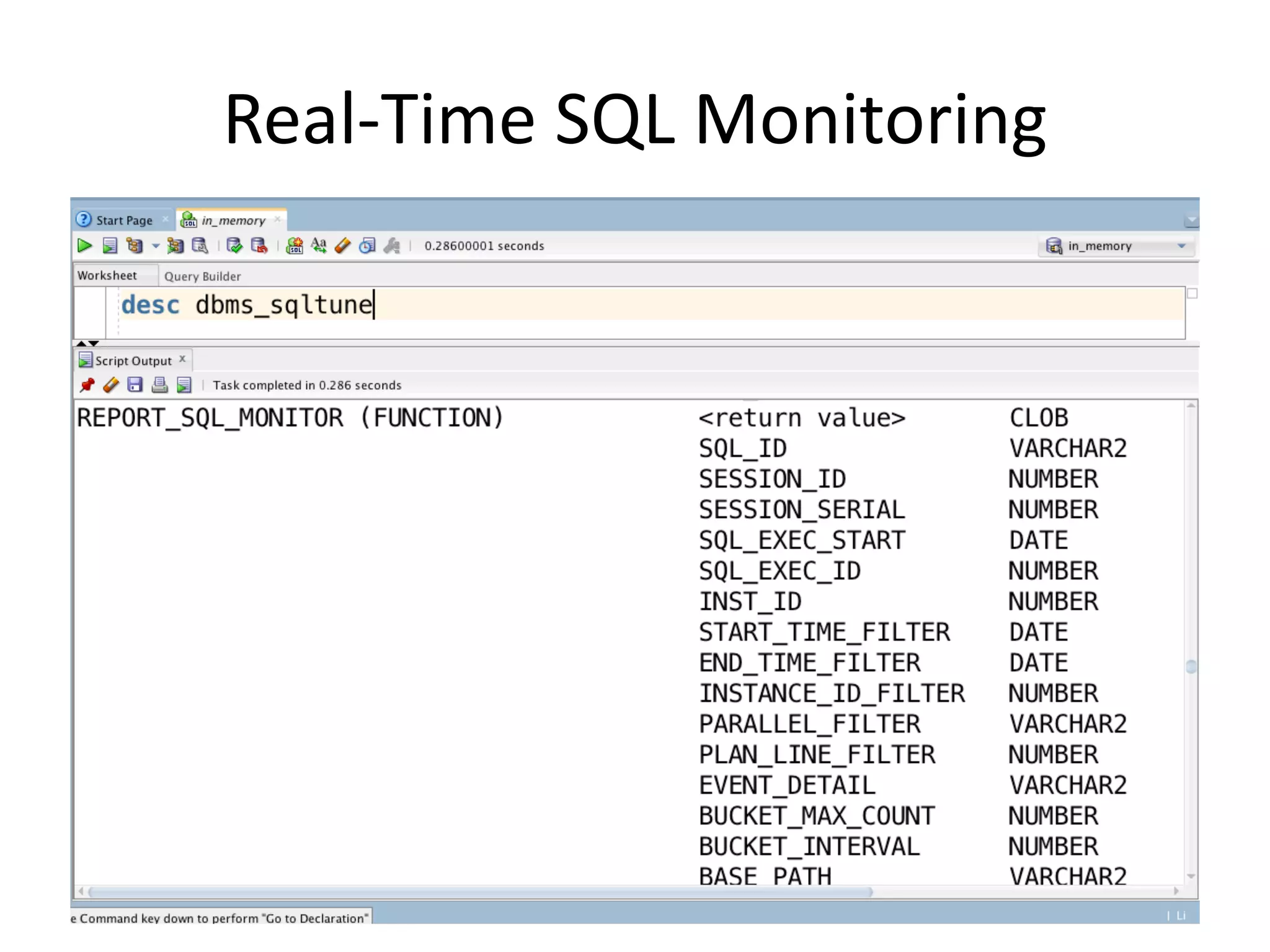Image resolution: width=1270 pixels, height=952 pixels.
Task: Click the output horizontal scrollbar
Action: (x=481, y=892)
